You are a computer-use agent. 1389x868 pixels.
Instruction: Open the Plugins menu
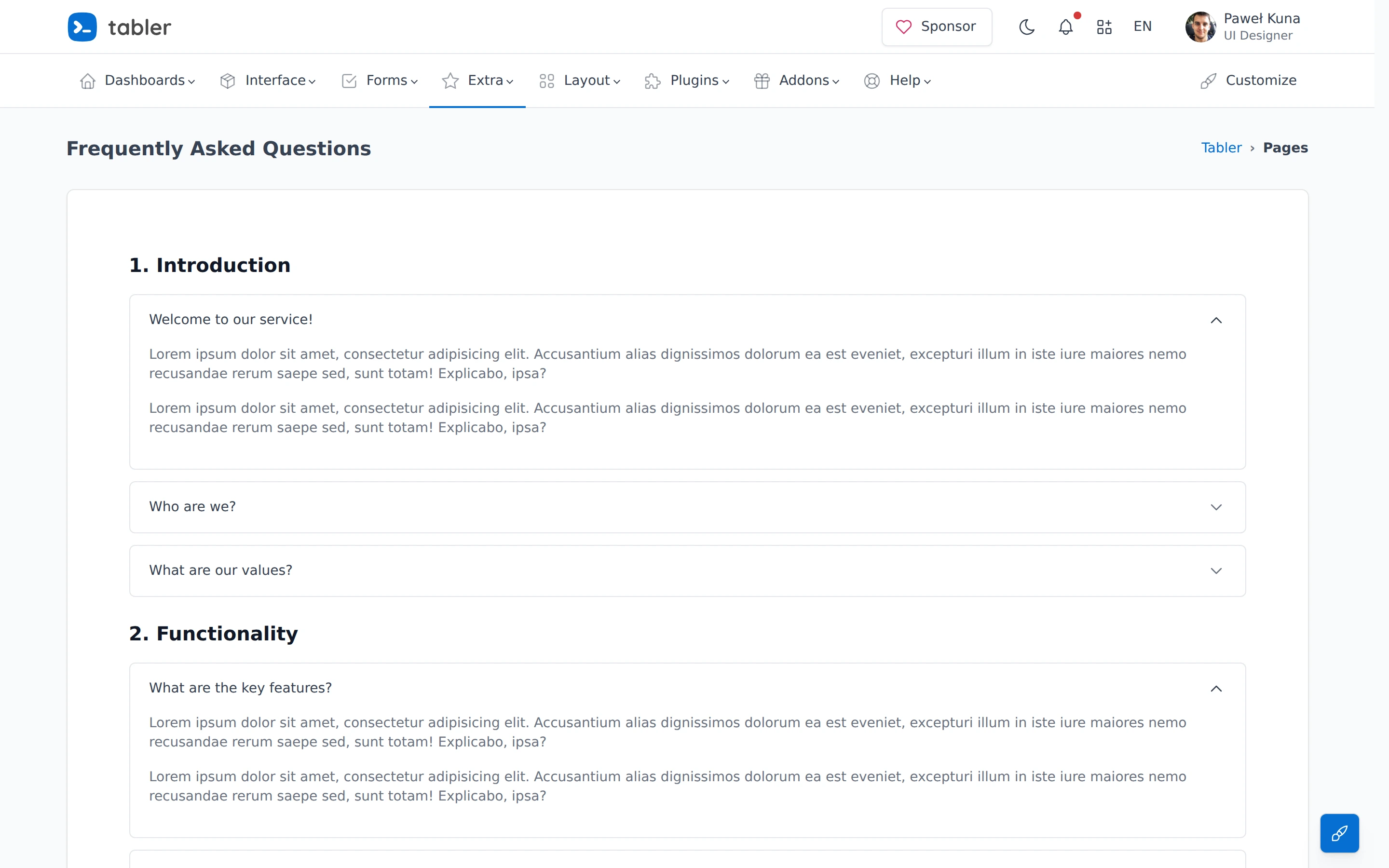[x=687, y=81]
